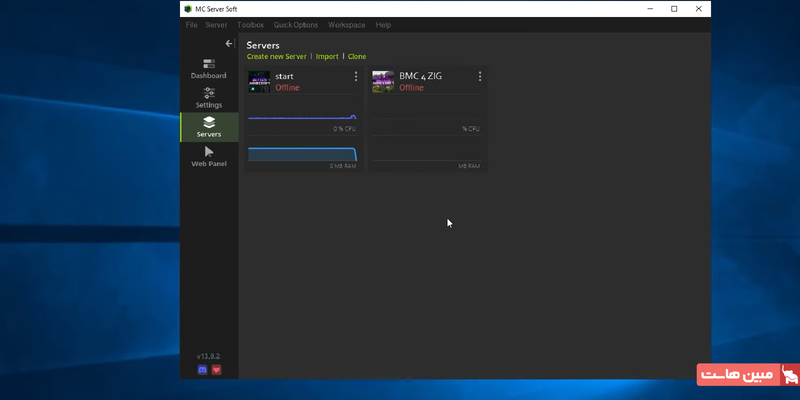Open the Workspace menu
The image size is (800, 400).
coord(346,25)
